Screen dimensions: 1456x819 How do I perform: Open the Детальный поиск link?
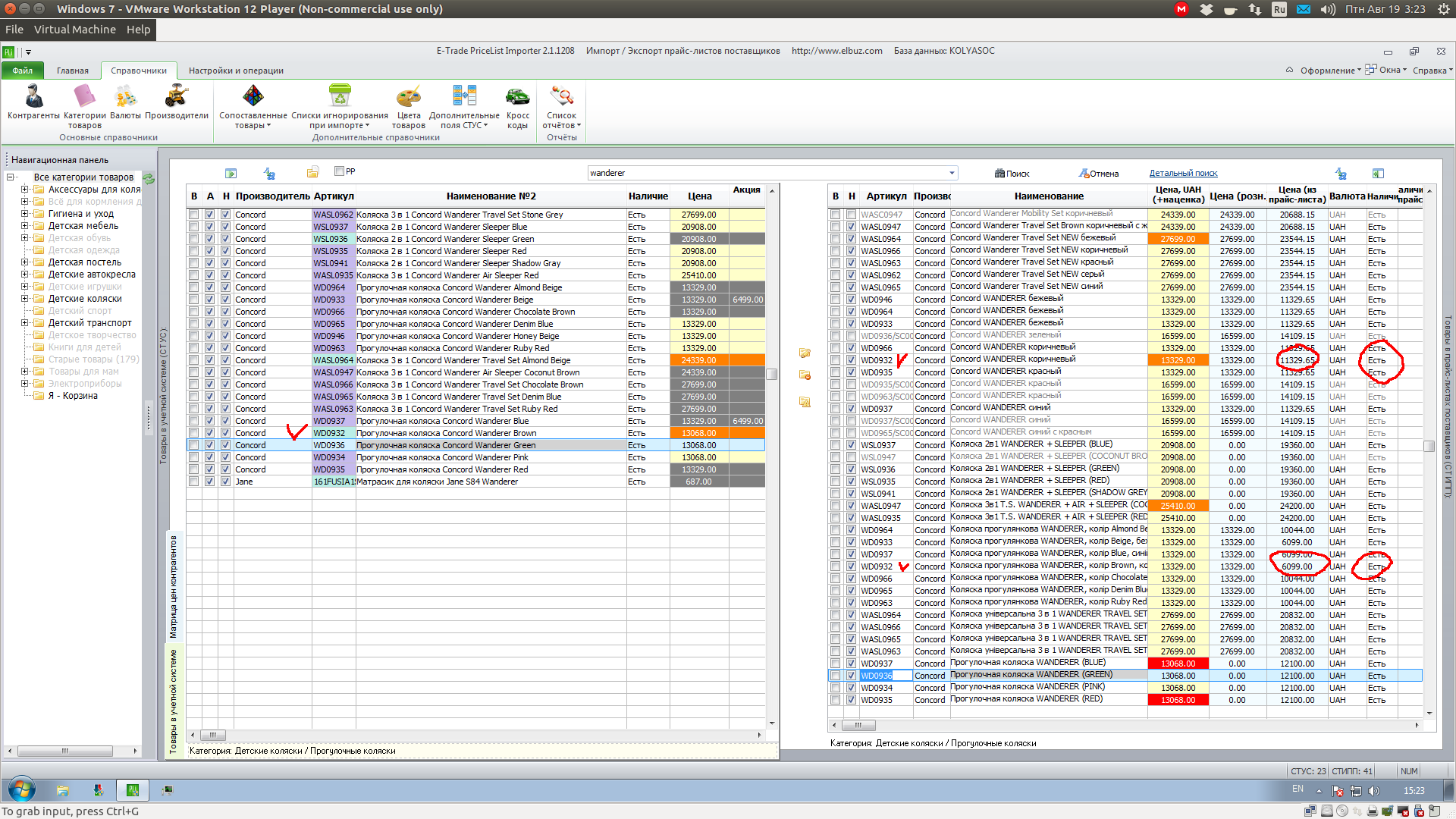[x=1183, y=174]
